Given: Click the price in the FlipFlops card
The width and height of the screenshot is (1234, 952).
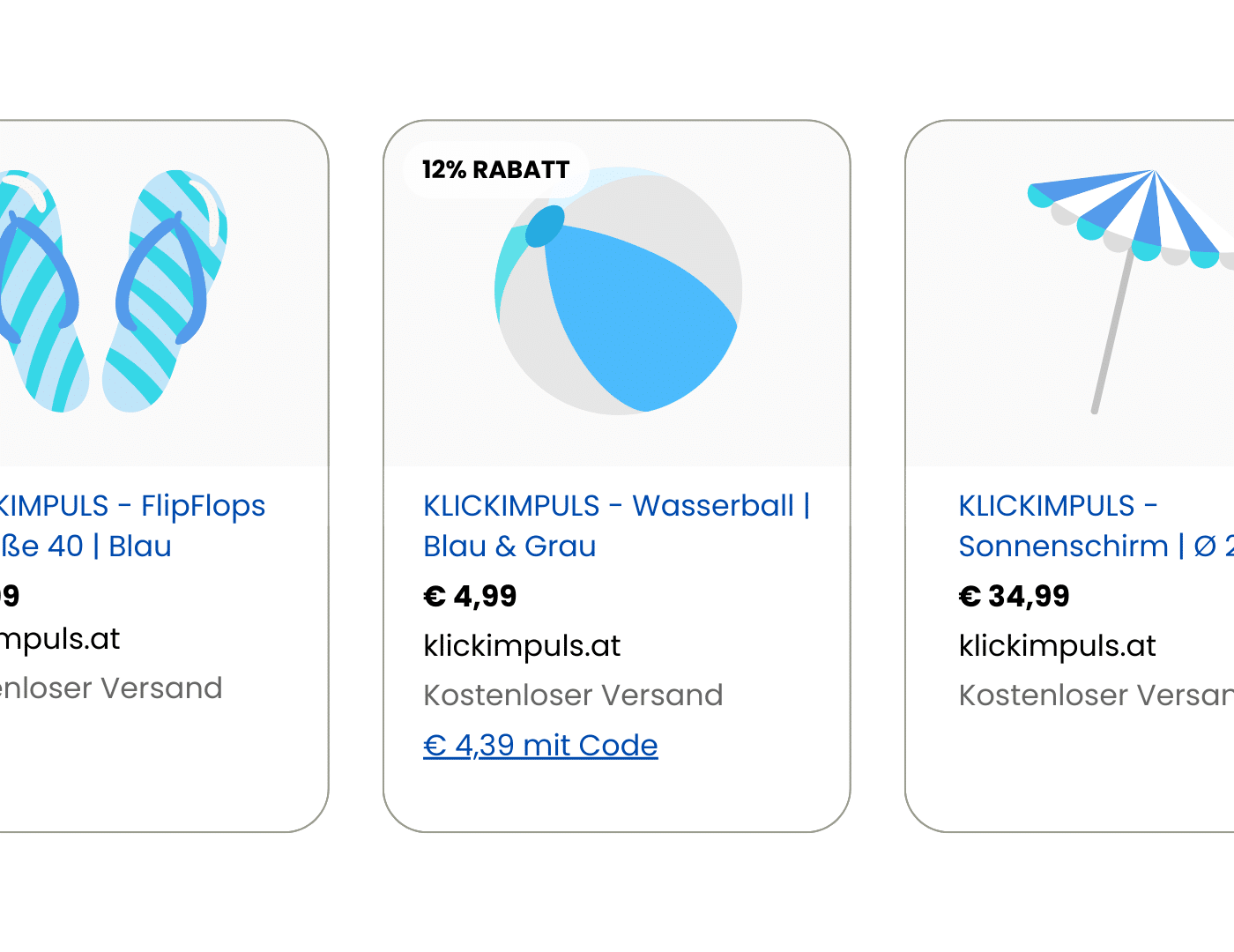Looking at the screenshot, I should pos(10,597).
